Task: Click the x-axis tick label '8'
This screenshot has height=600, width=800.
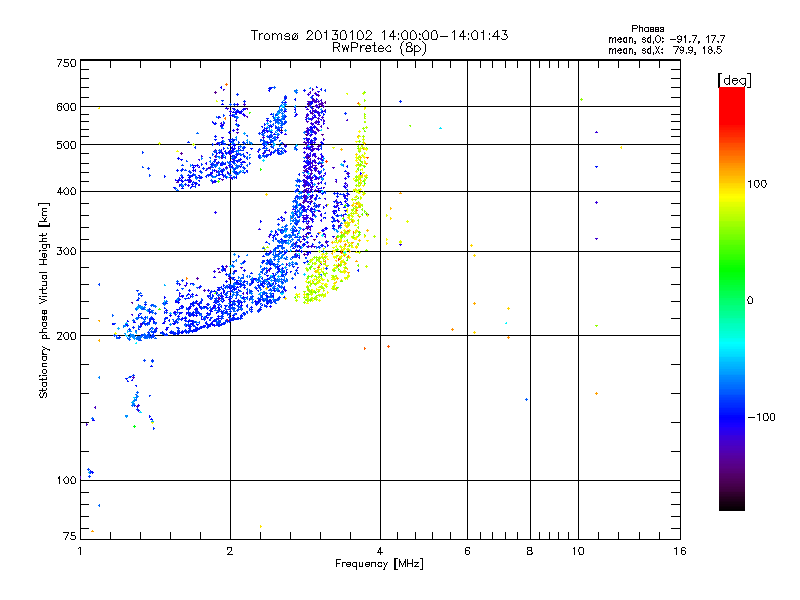Action: 530,551
